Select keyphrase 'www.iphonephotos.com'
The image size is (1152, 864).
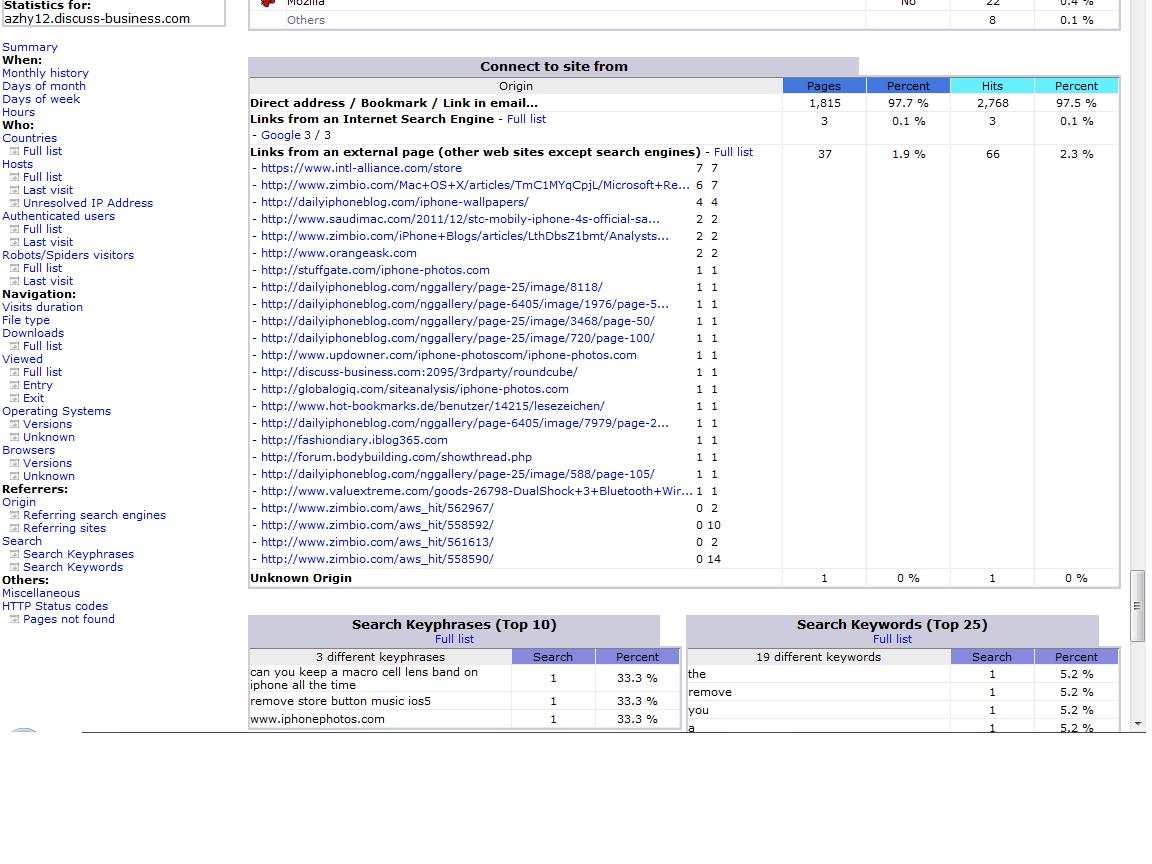(317, 719)
